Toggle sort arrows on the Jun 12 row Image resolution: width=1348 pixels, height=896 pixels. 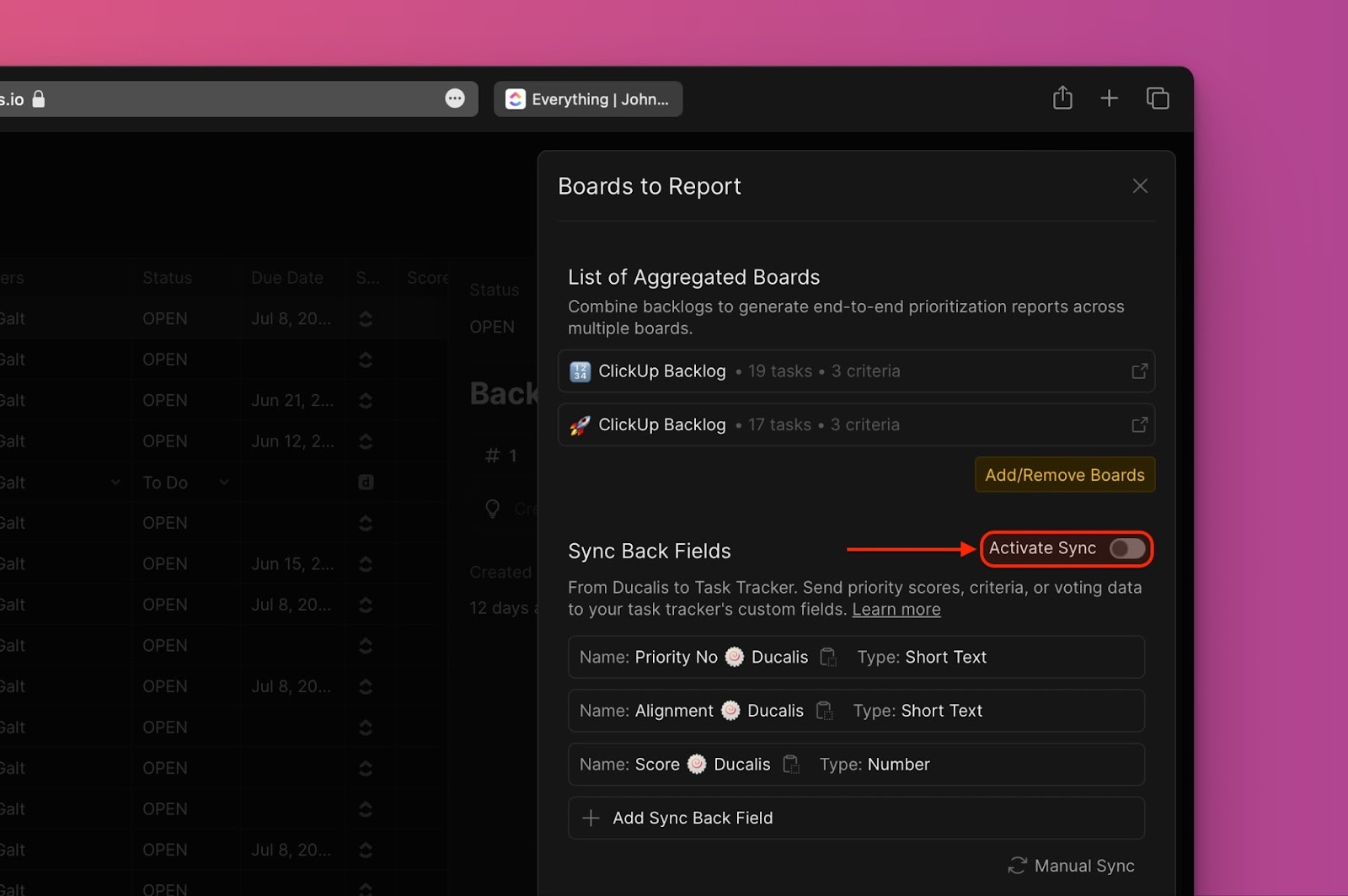click(366, 441)
